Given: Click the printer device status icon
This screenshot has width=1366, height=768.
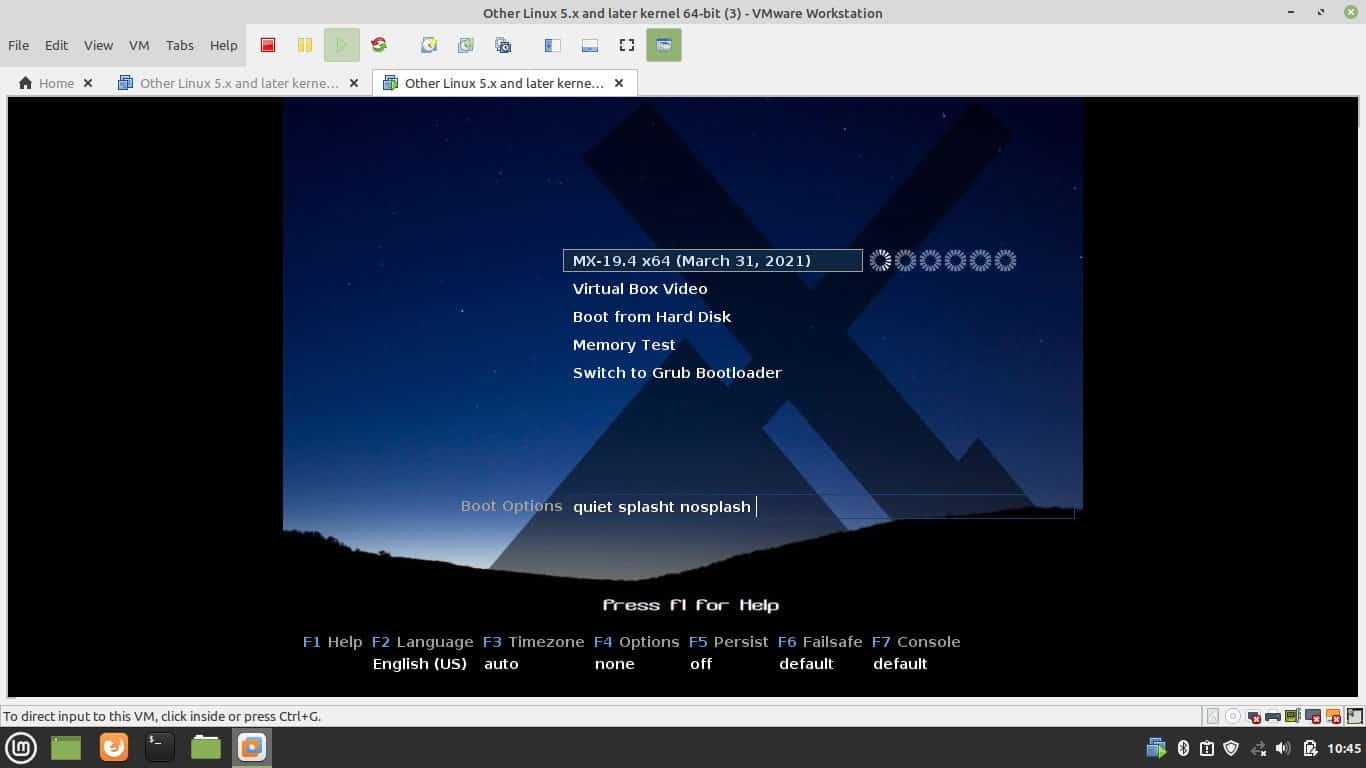Looking at the screenshot, I should coord(1273,716).
